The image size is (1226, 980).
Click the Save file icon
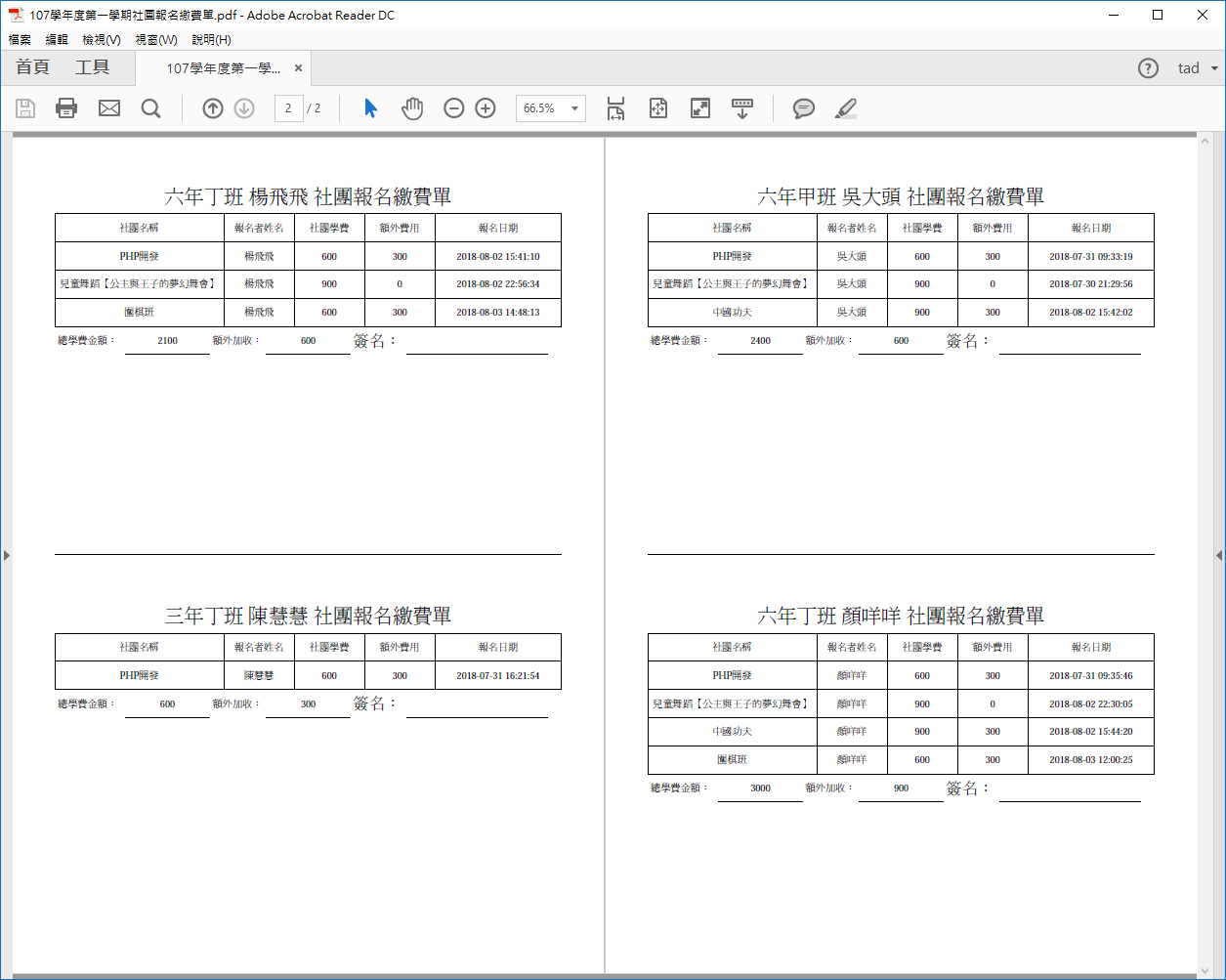[25, 108]
